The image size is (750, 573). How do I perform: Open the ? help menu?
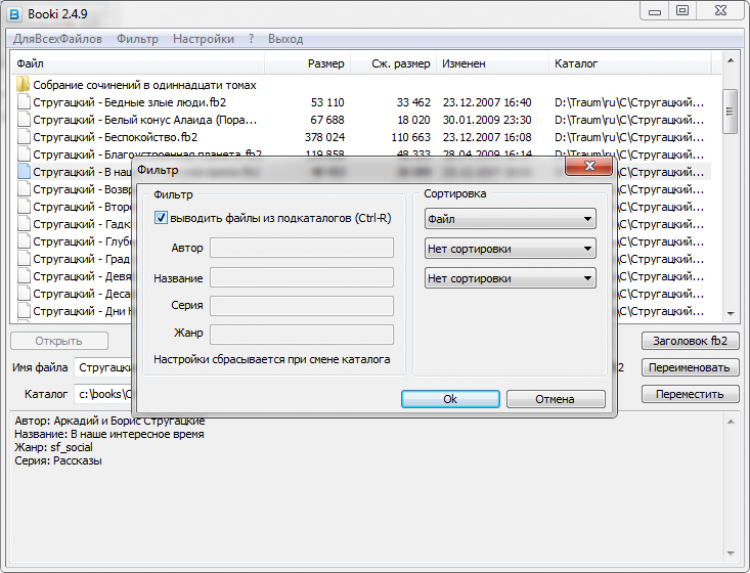pyautogui.click(x=251, y=39)
